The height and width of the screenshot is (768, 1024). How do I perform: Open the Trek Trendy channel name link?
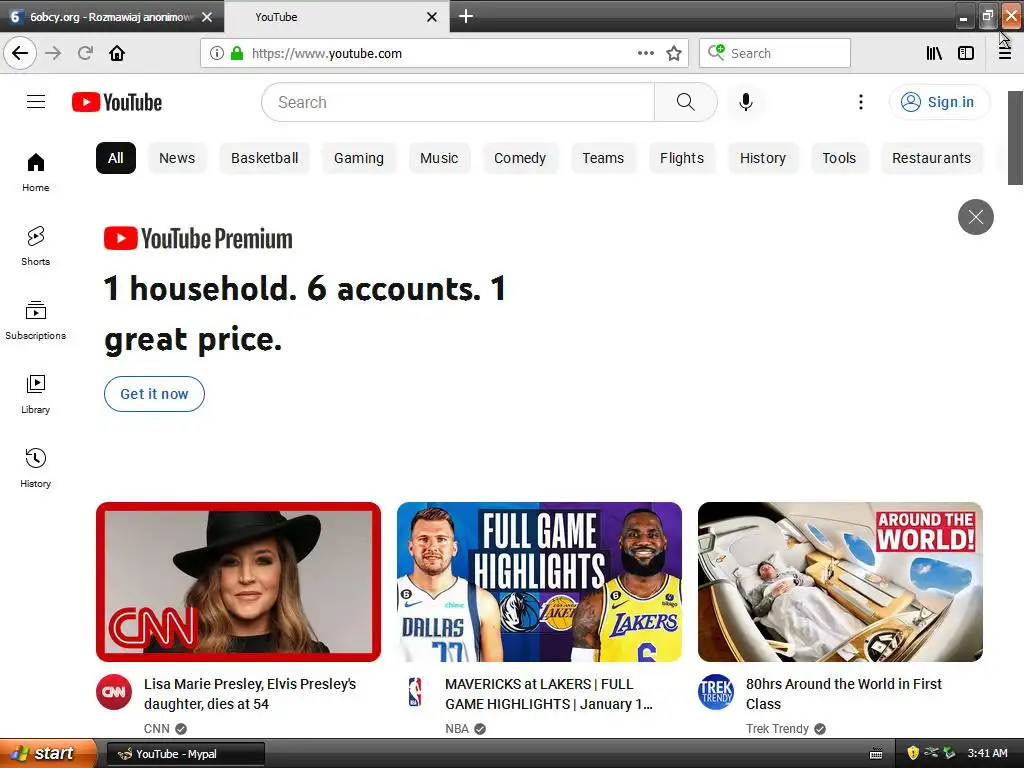pyautogui.click(x=777, y=728)
